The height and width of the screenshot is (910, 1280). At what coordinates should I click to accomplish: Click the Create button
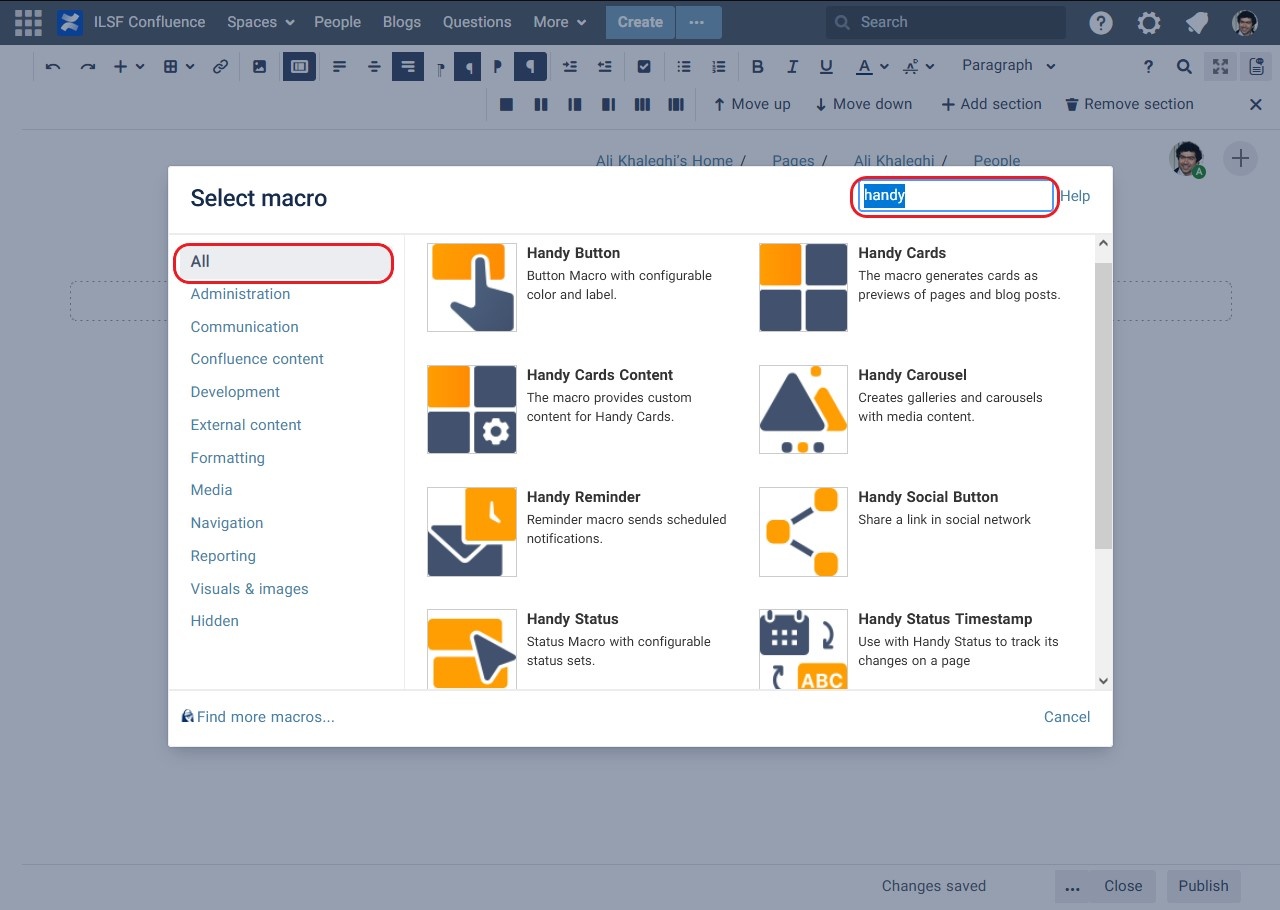[x=640, y=22]
